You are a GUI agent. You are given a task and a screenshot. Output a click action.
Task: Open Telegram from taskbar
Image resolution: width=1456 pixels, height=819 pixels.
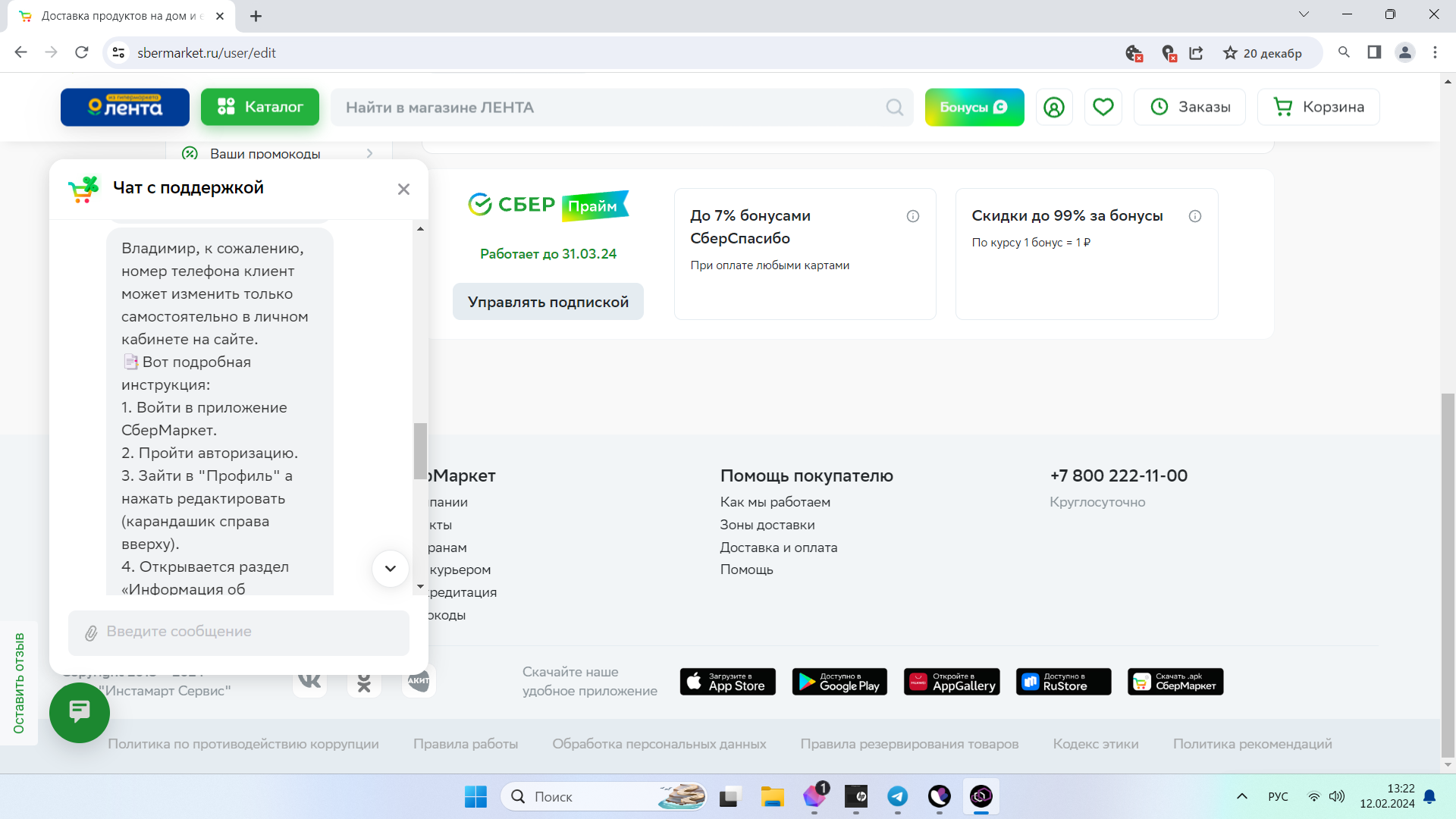[898, 797]
